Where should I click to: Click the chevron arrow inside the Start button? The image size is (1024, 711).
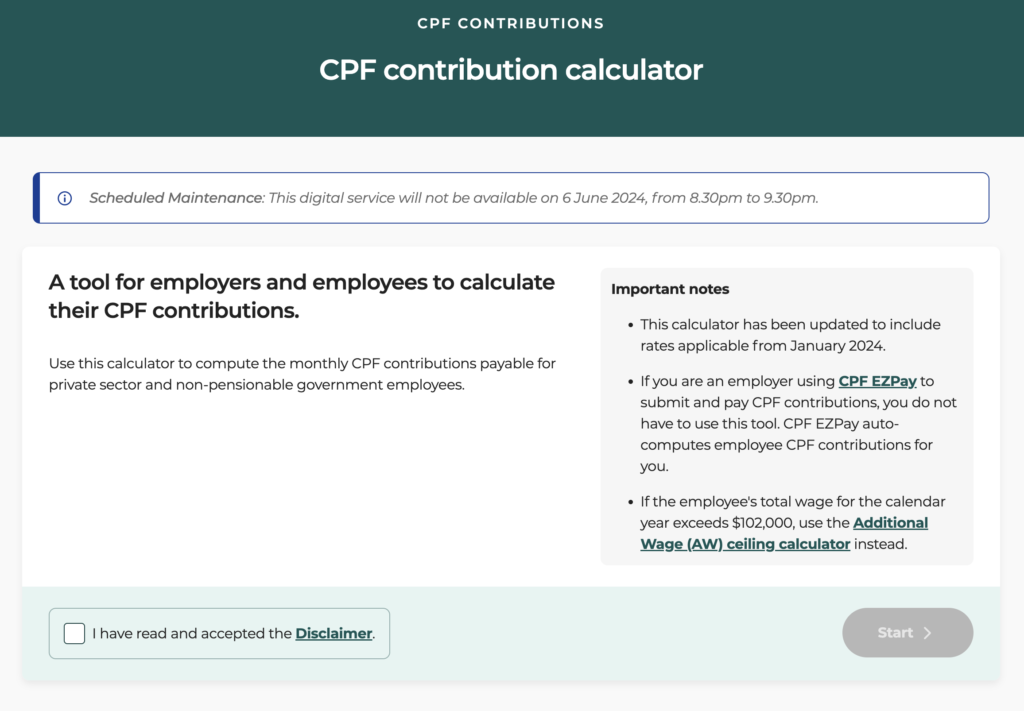(x=928, y=632)
